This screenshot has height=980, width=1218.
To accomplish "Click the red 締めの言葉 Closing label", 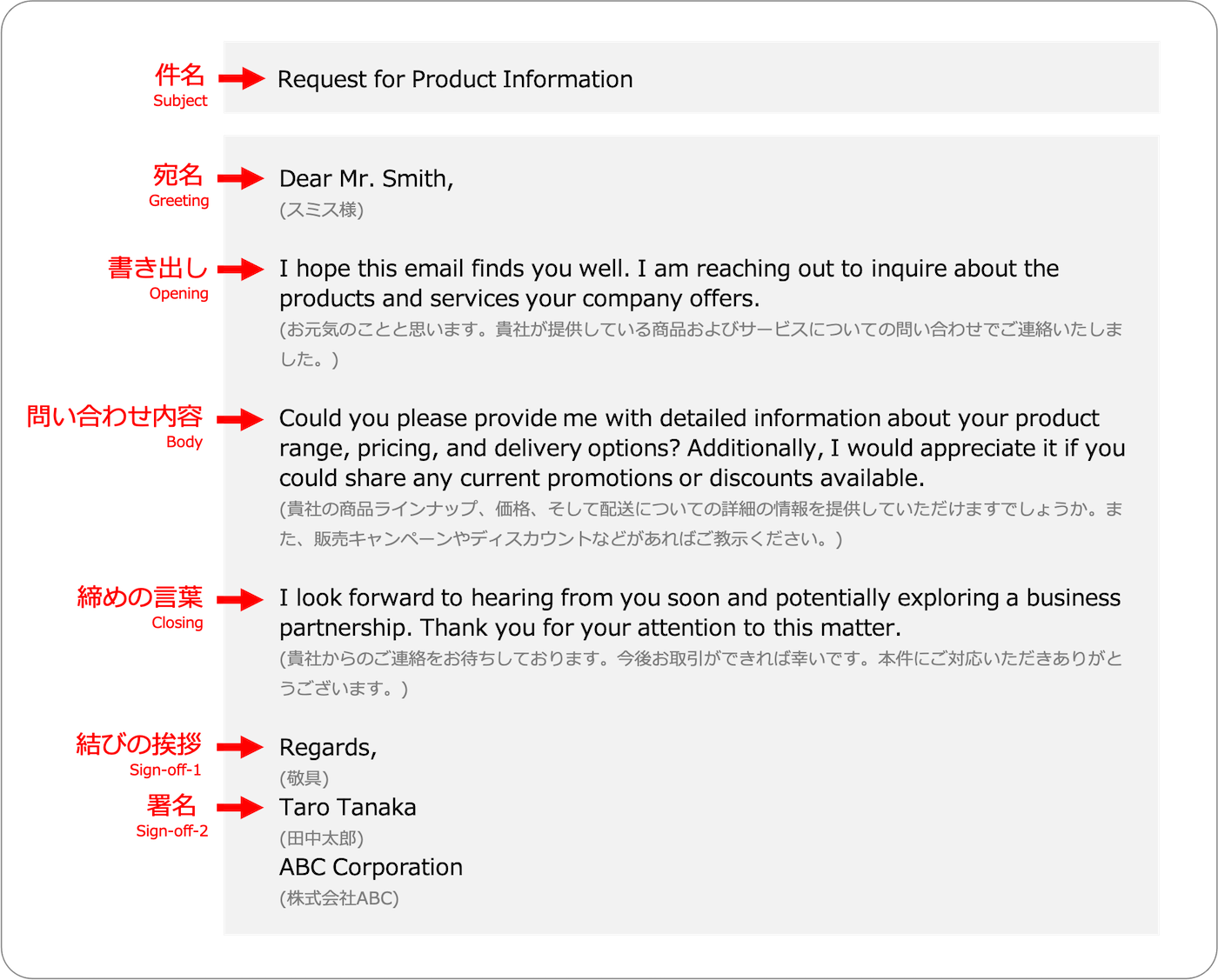I will [x=140, y=607].
